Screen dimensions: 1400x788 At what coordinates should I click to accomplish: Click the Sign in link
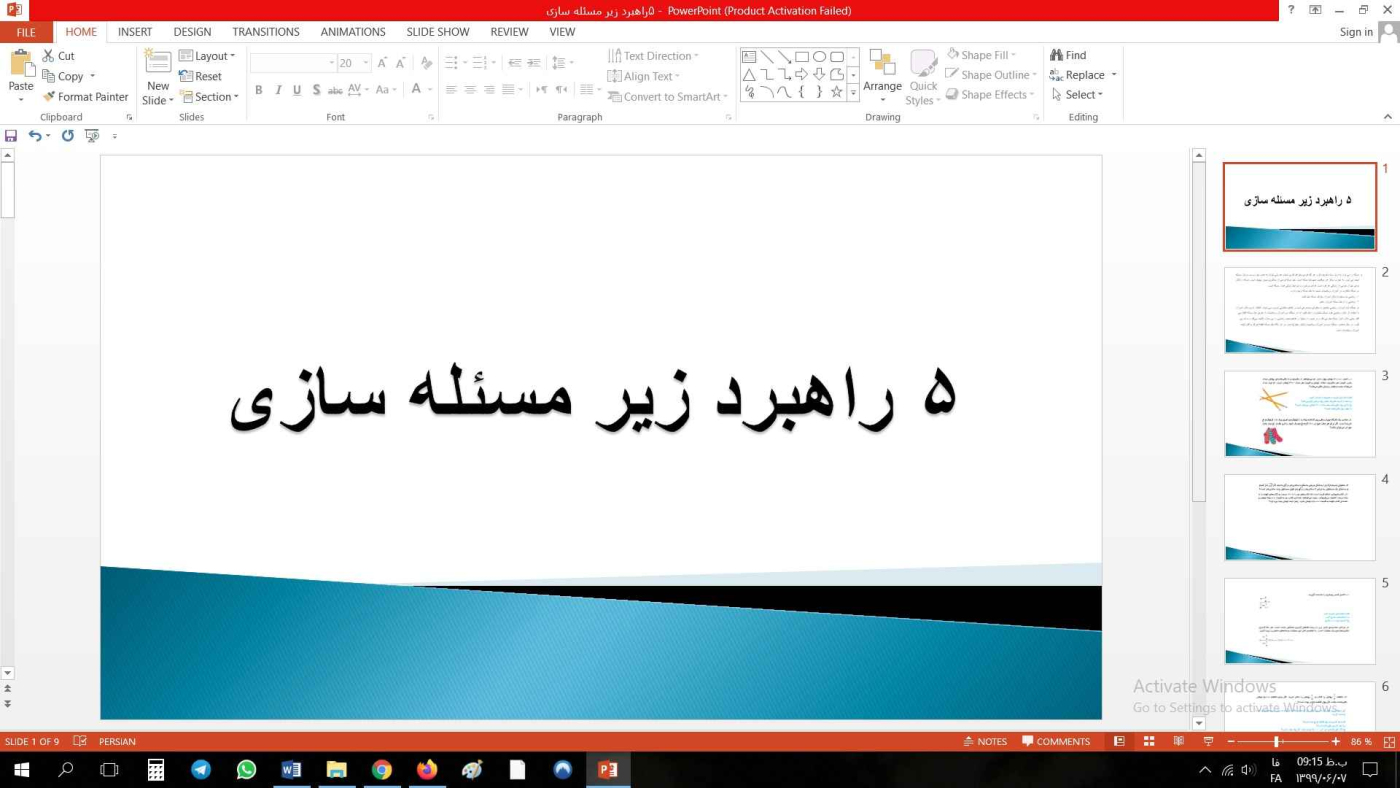pyautogui.click(x=1356, y=32)
